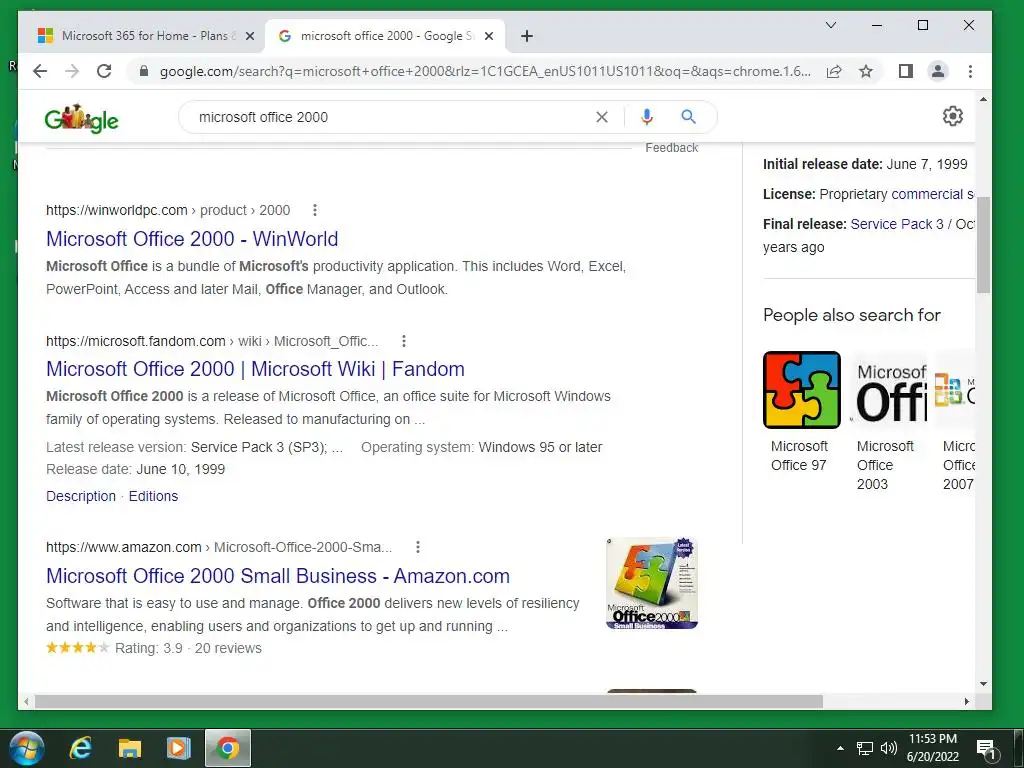This screenshot has height=768, width=1024.
Task: Open options dots next to winworldpc result
Action: pos(315,210)
